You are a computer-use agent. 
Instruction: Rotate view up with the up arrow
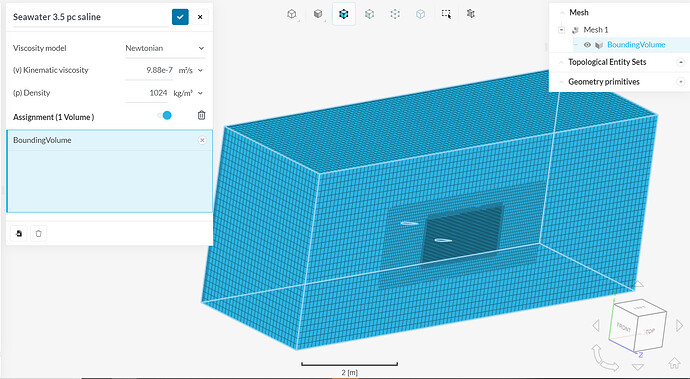(x=638, y=283)
